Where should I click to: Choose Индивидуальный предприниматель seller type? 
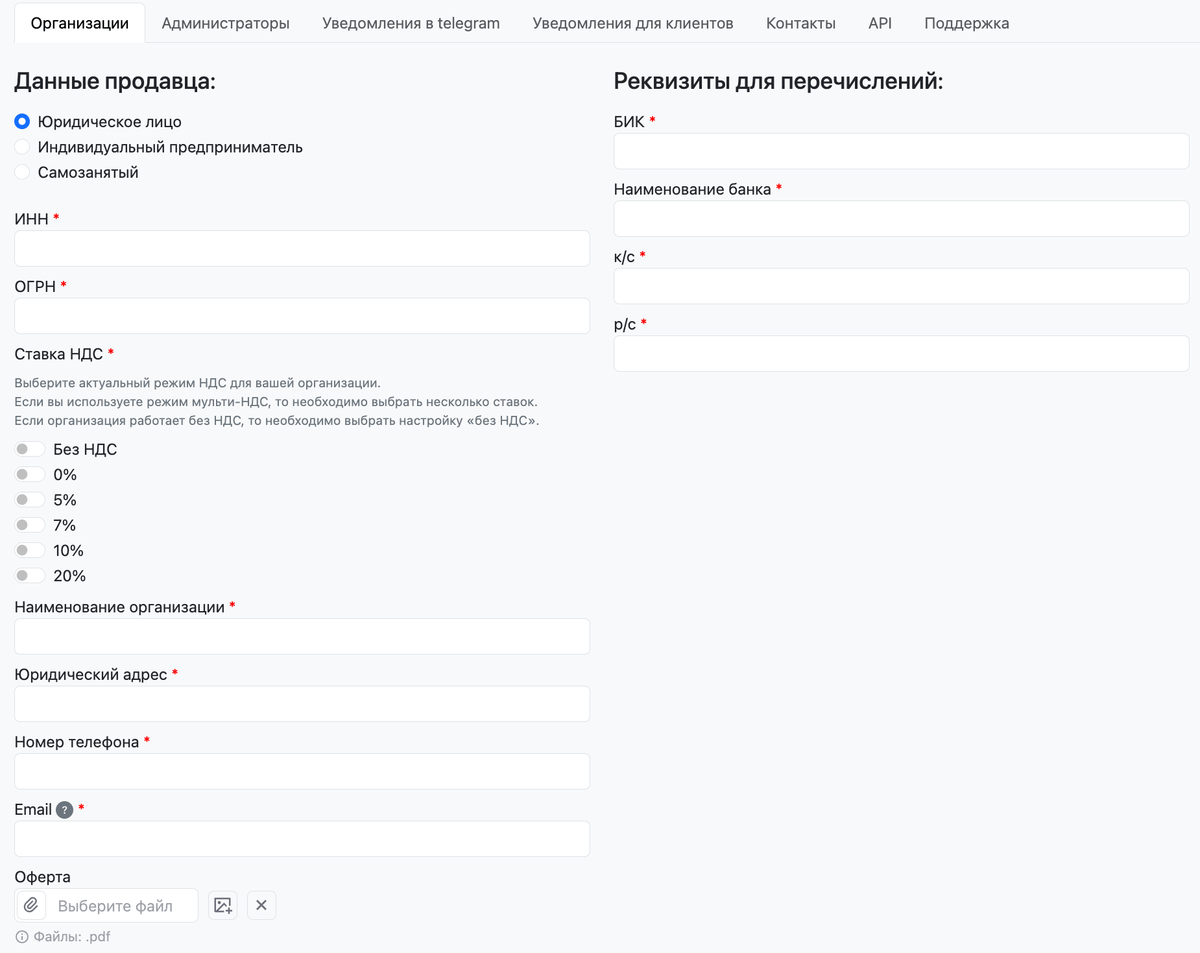[x=22, y=147]
